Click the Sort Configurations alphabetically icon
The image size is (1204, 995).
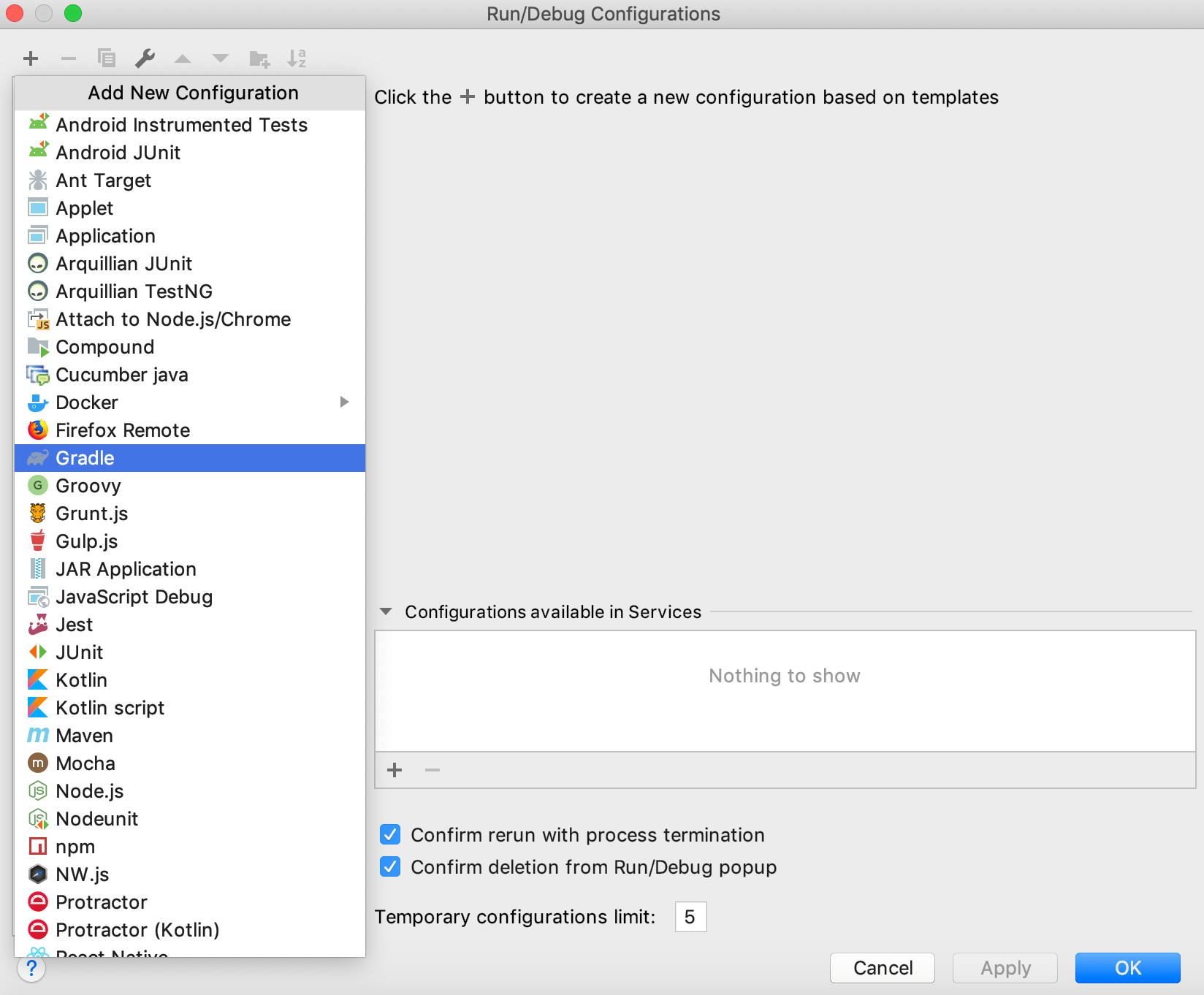point(297,58)
